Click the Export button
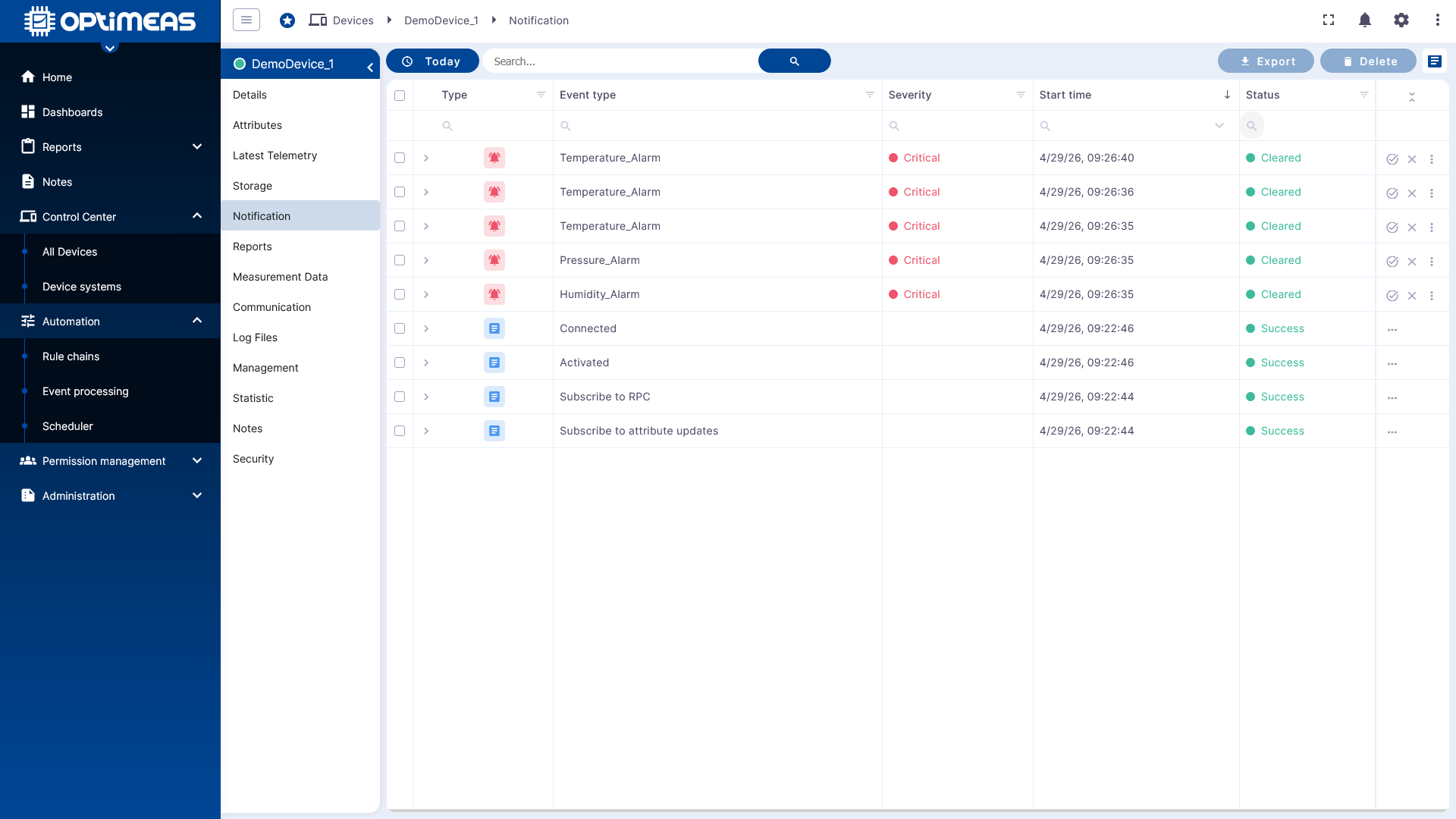The width and height of the screenshot is (1456, 819). pyautogui.click(x=1266, y=61)
